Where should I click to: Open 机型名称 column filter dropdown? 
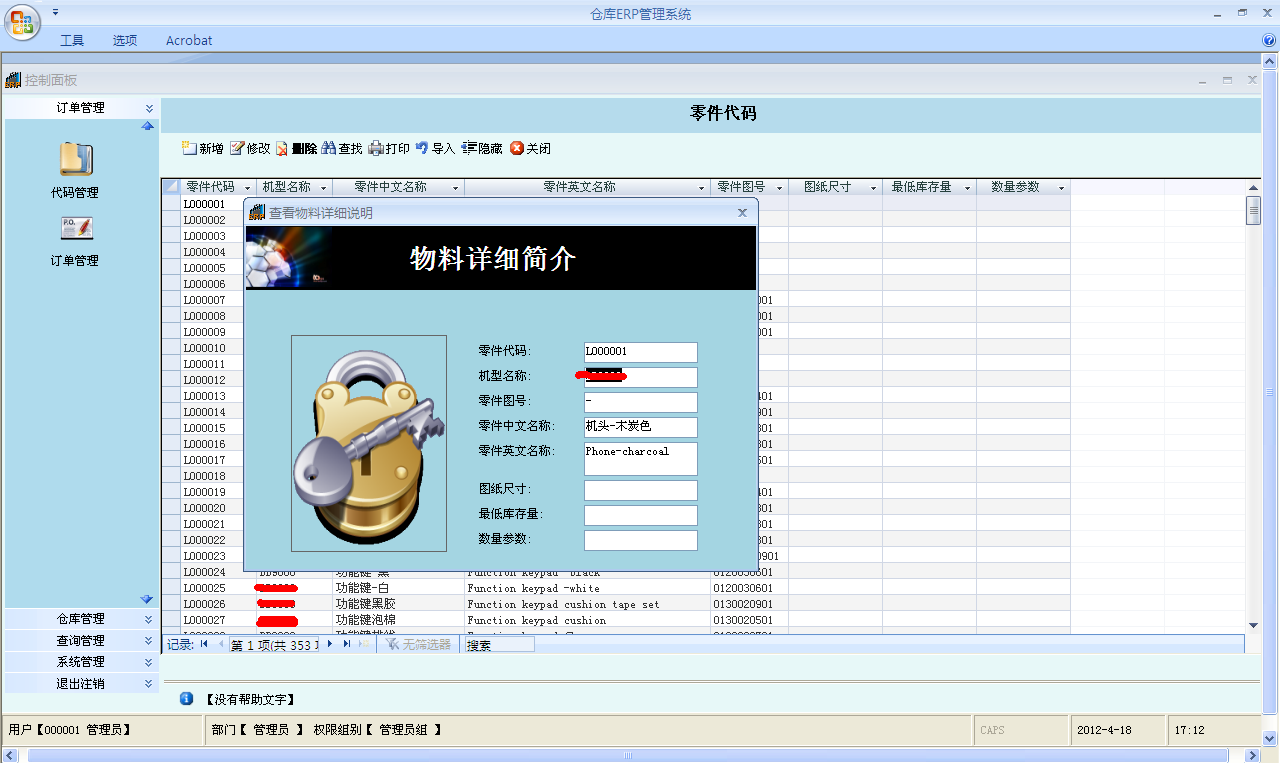[326, 188]
